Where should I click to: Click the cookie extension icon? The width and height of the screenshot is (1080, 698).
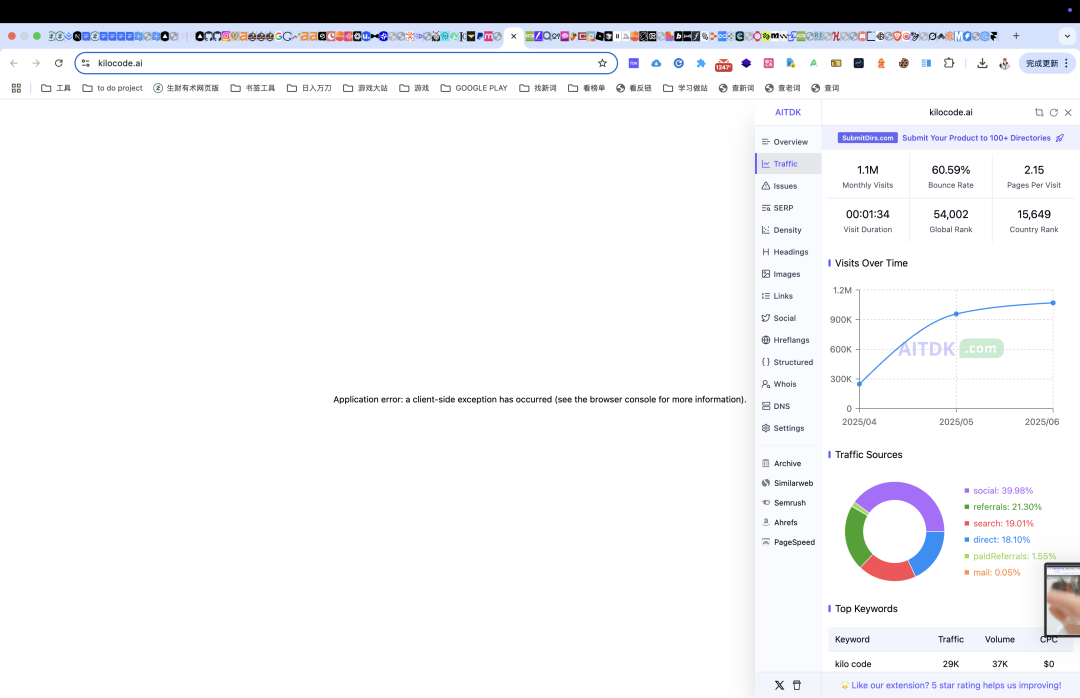[x=904, y=63]
